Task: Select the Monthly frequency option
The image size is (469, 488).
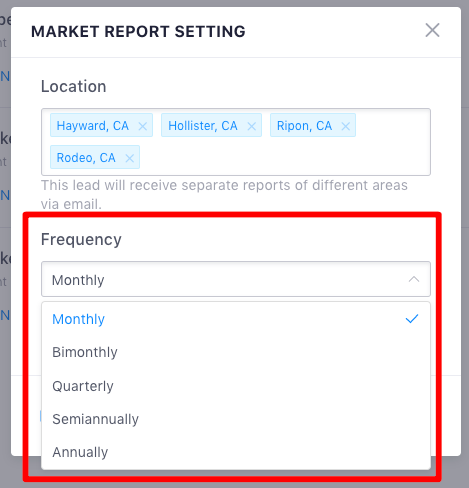Action: click(x=236, y=319)
